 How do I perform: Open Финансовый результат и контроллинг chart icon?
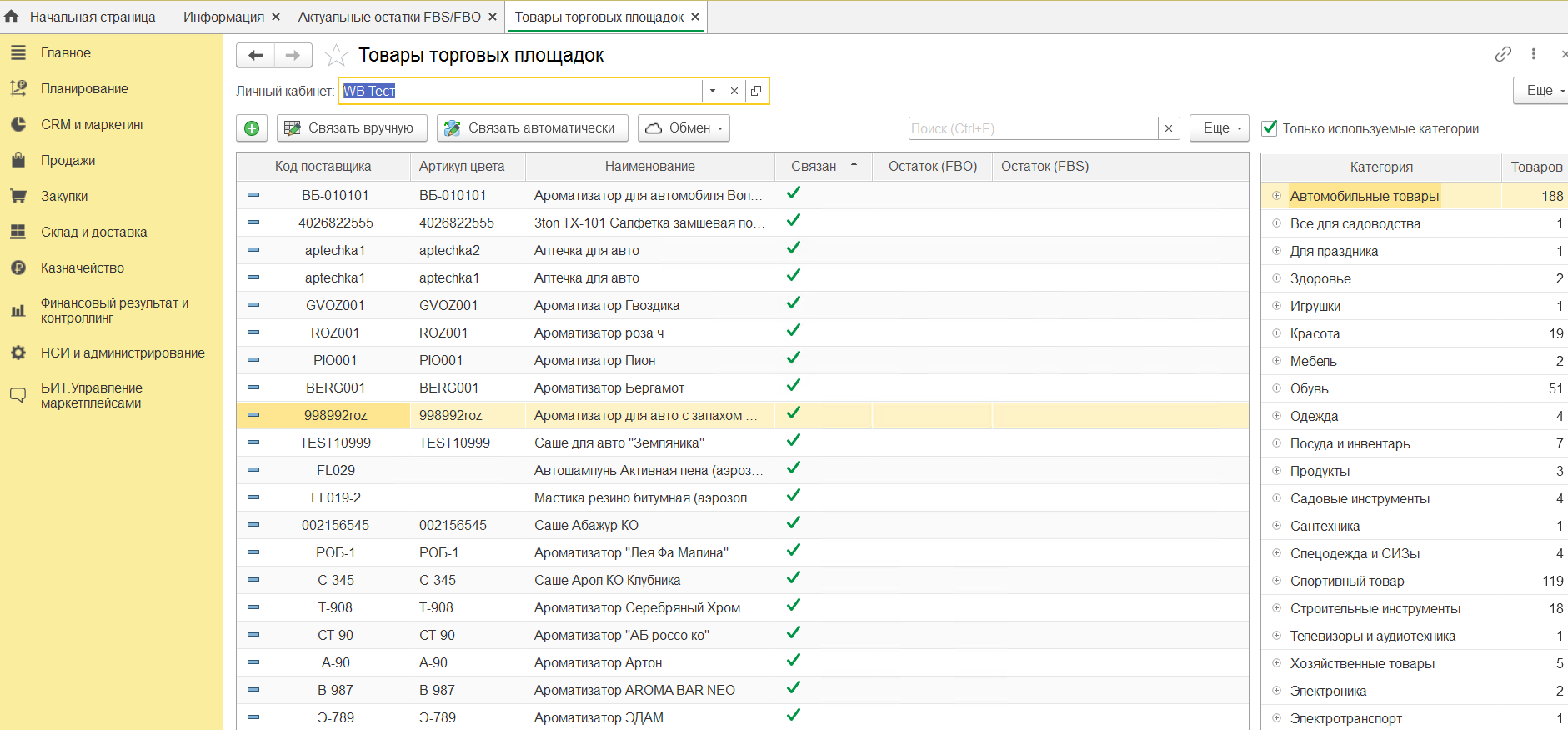coord(18,310)
